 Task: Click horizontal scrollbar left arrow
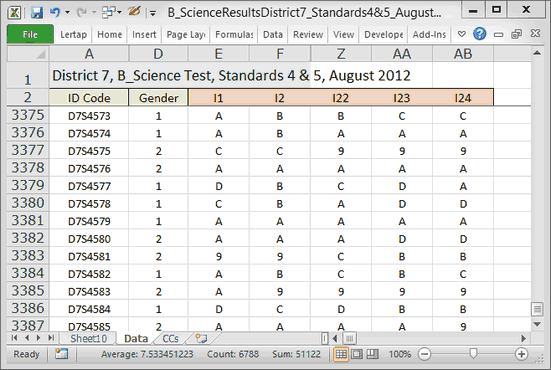click(335, 338)
